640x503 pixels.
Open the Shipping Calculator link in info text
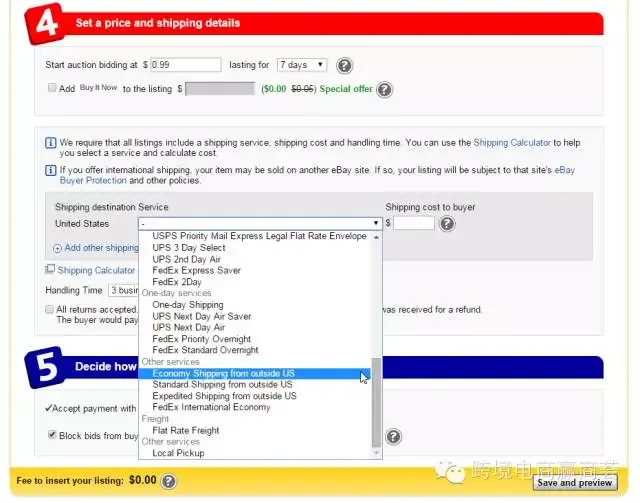click(x=512, y=142)
